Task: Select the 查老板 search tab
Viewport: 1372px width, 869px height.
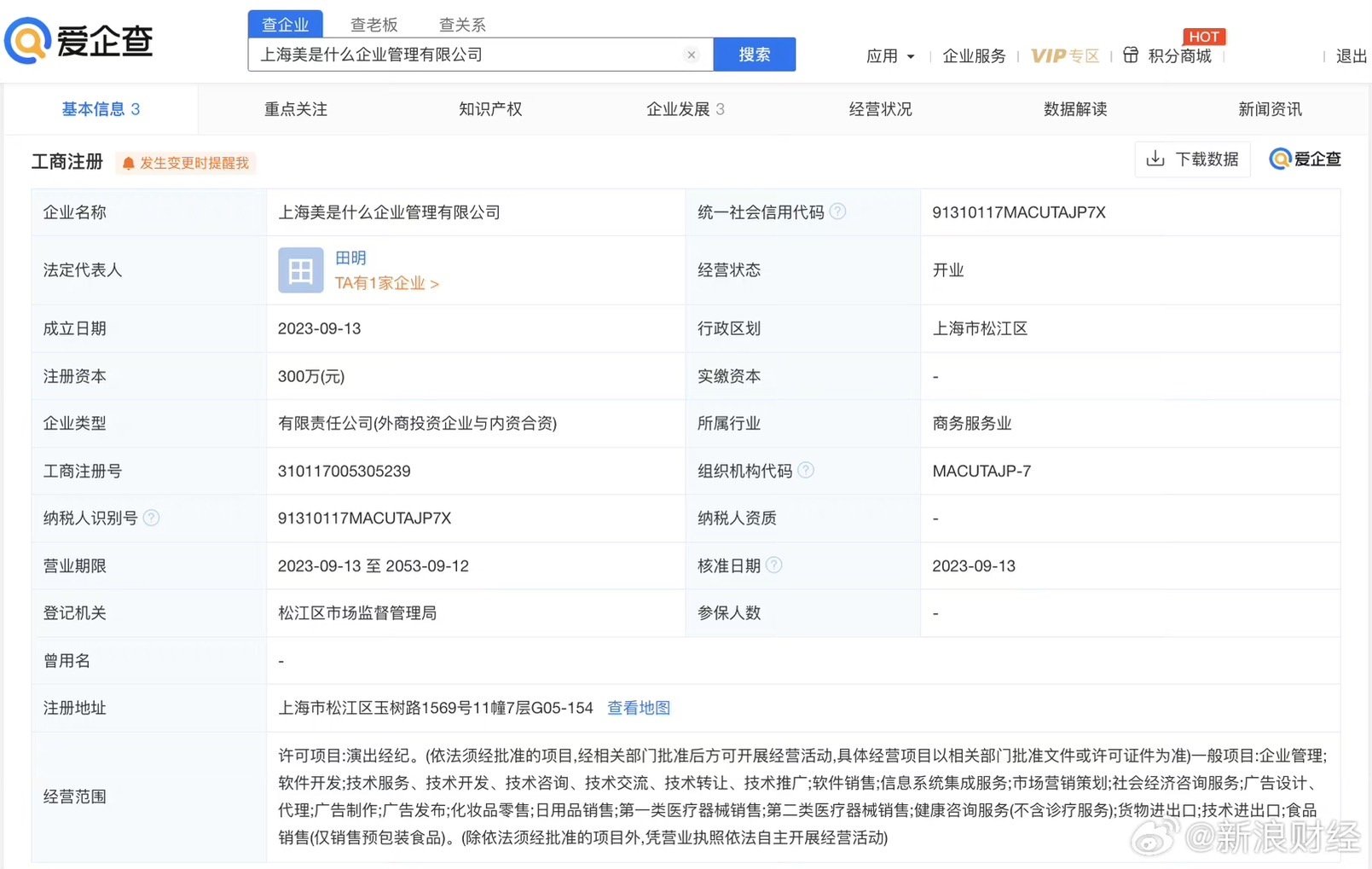Action: (374, 25)
